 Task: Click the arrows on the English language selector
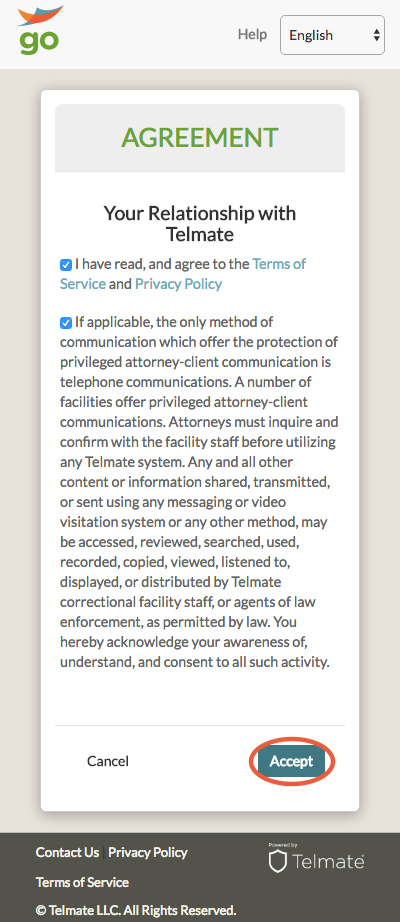click(x=376, y=35)
